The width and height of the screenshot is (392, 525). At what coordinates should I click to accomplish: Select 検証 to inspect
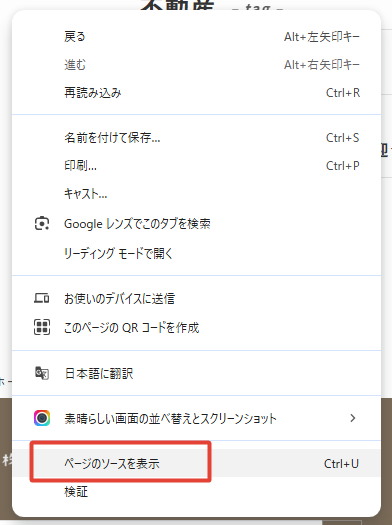(197, 491)
